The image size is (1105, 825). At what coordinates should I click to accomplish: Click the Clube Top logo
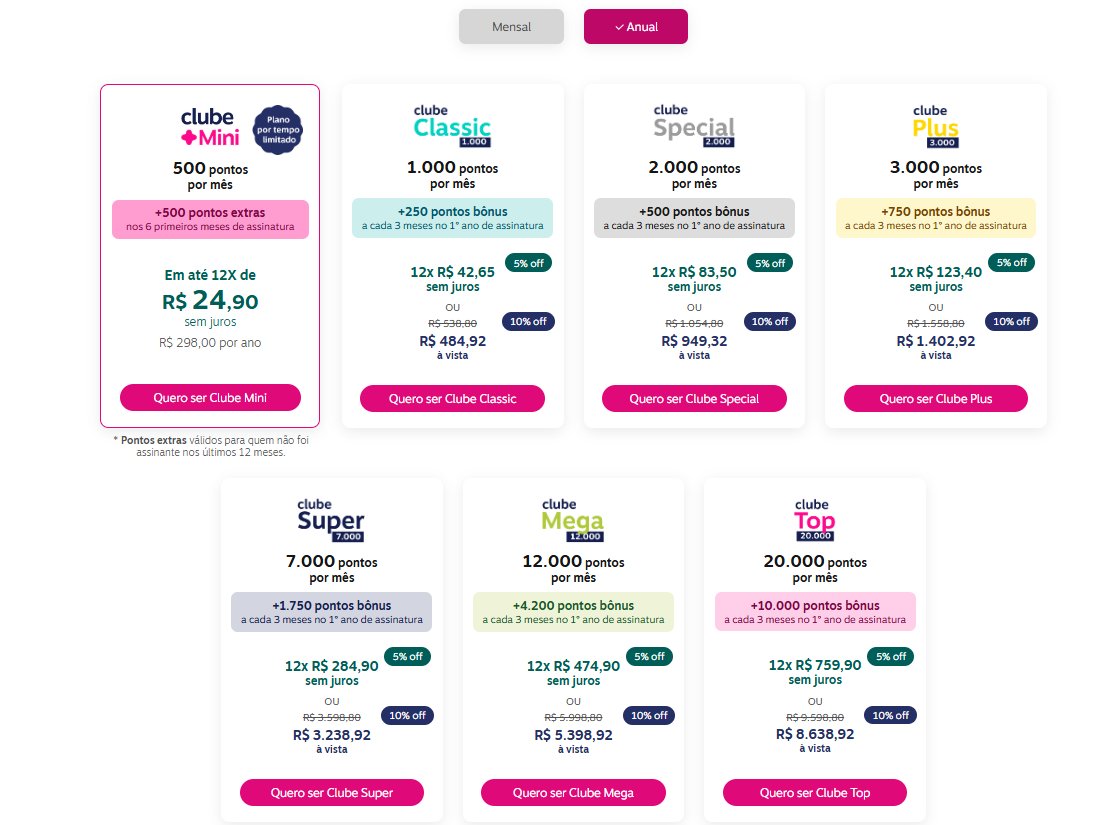[815, 520]
